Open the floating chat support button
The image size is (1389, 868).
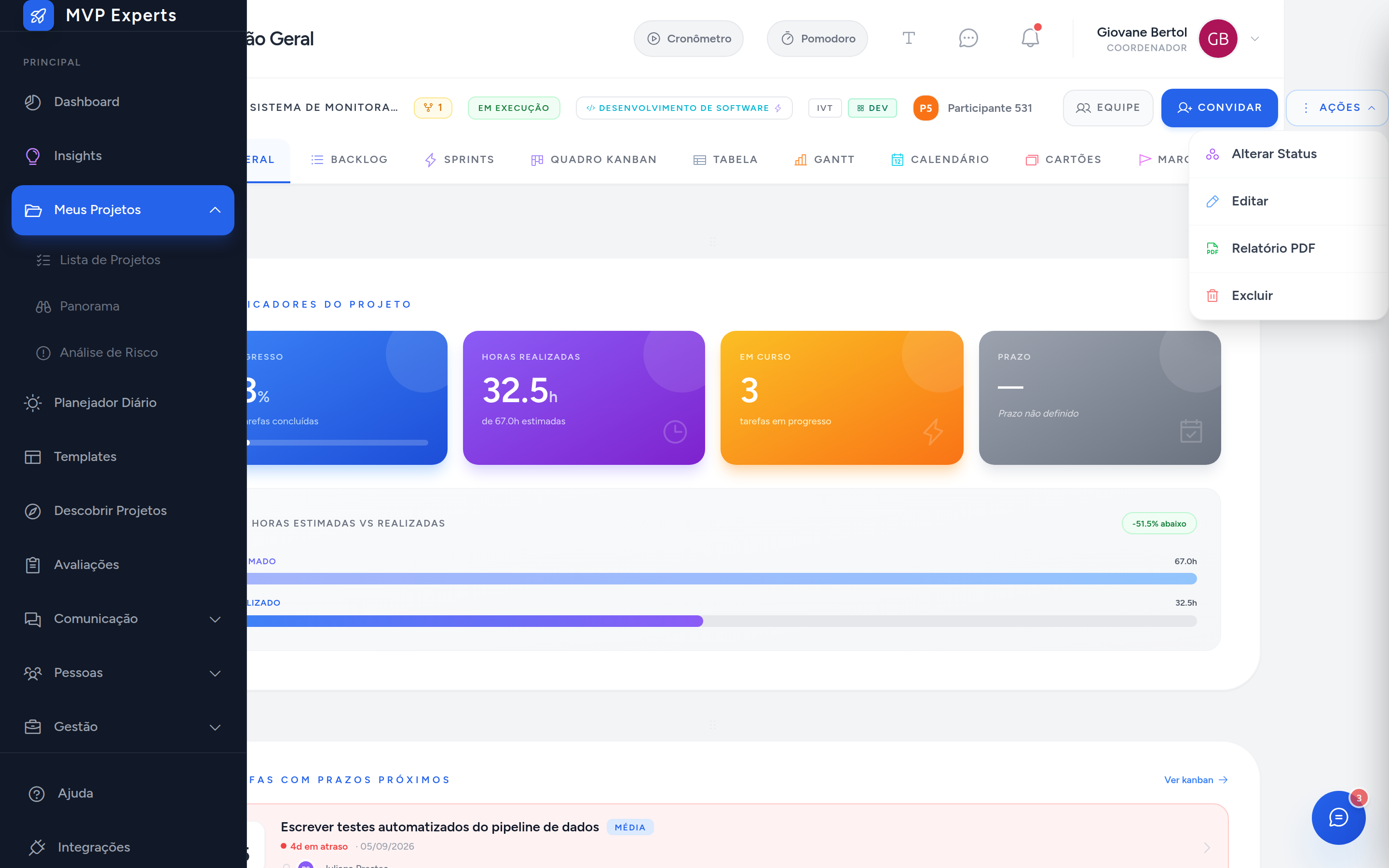(1338, 817)
